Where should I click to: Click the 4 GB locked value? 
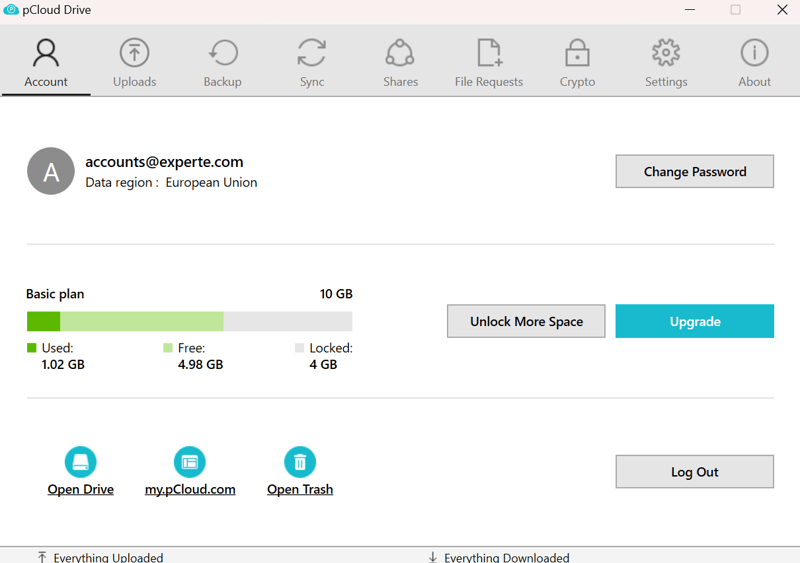click(323, 364)
